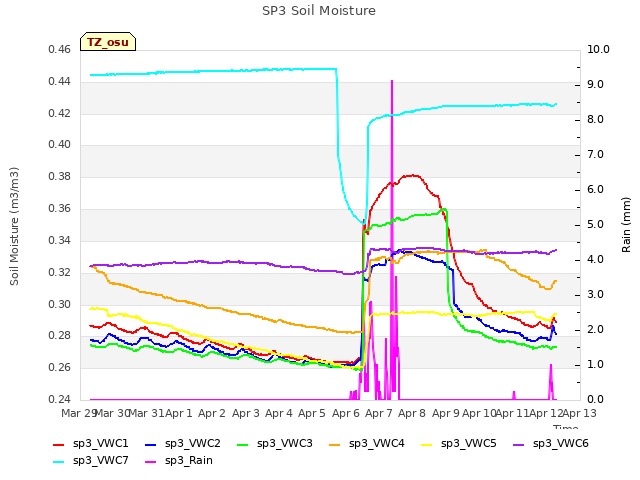Click the orange sp3_VWC4 legend swatch
Viewport: 640px width, 480px height.
click(x=335, y=445)
